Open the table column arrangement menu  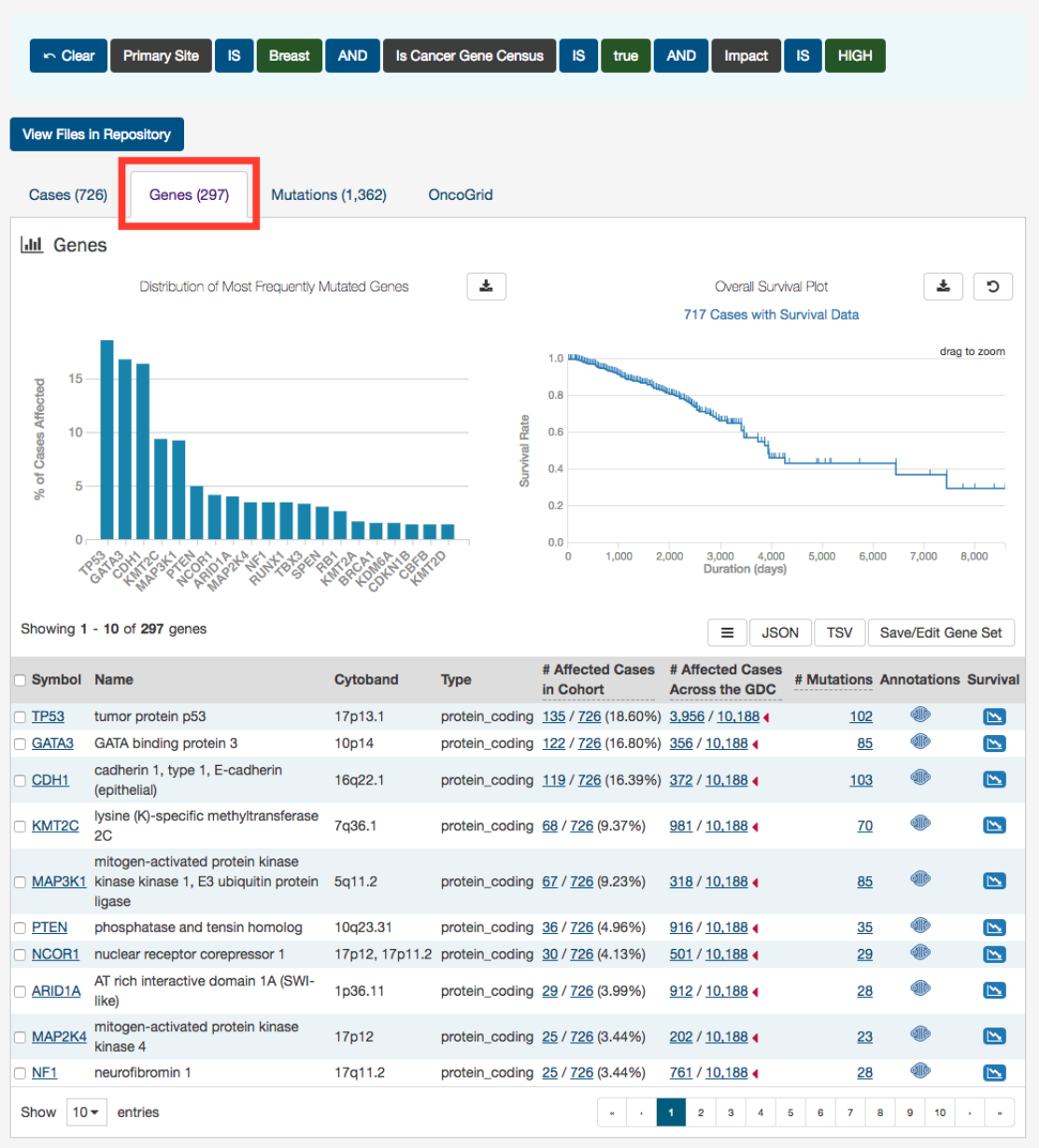[727, 632]
